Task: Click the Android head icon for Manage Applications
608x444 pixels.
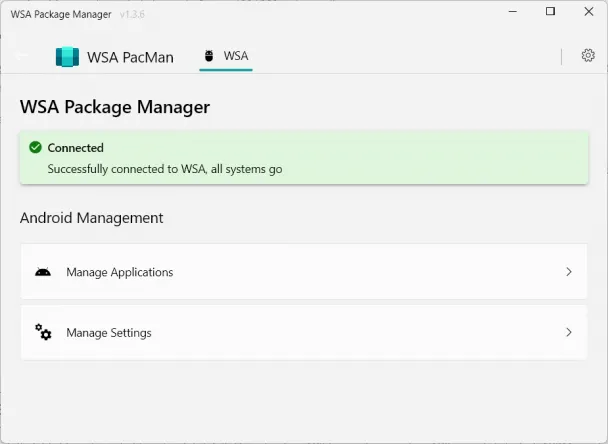Action: (x=43, y=272)
